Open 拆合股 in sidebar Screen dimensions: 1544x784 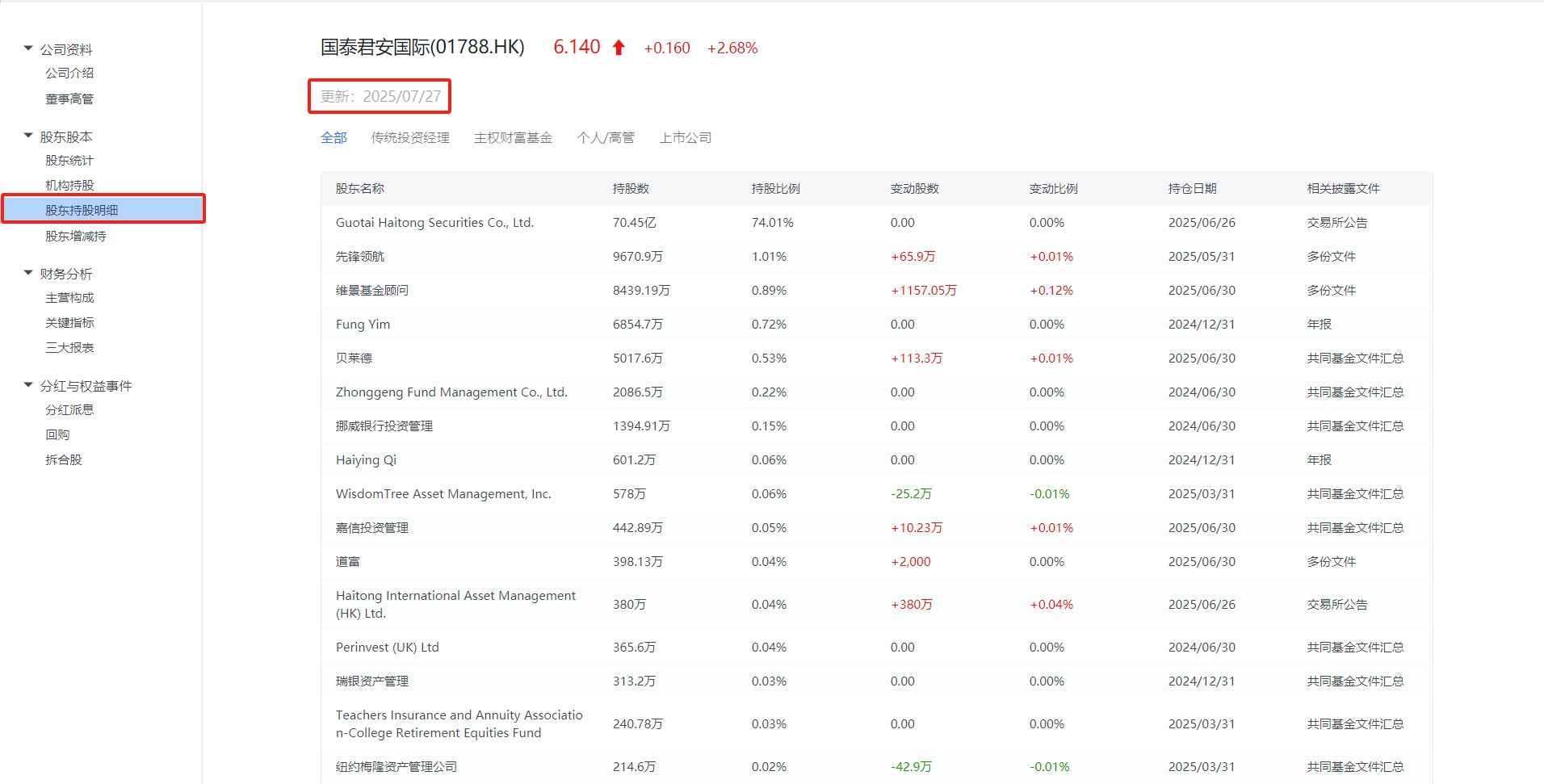coord(64,459)
